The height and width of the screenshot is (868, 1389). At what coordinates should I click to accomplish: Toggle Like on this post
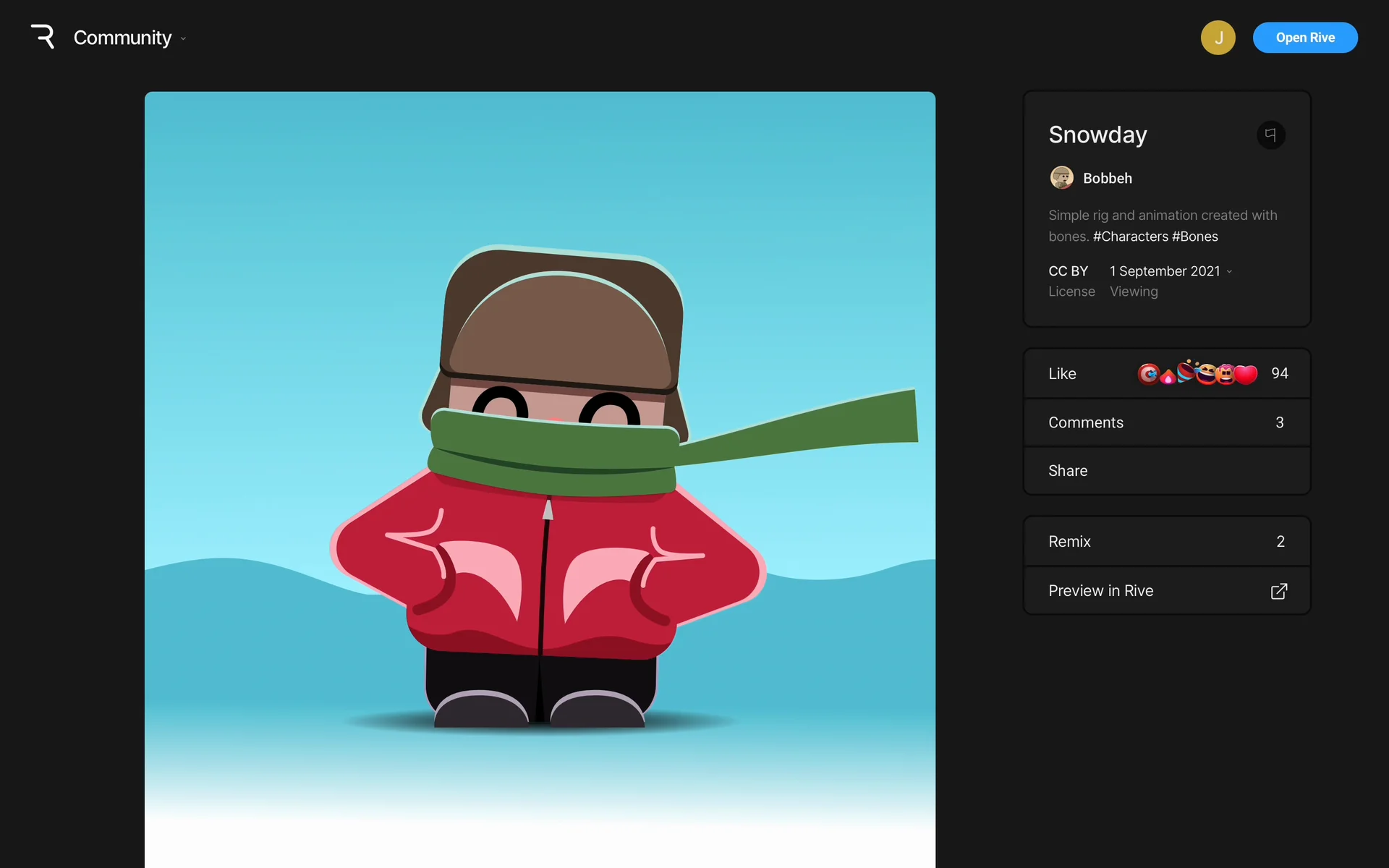[x=1062, y=374]
